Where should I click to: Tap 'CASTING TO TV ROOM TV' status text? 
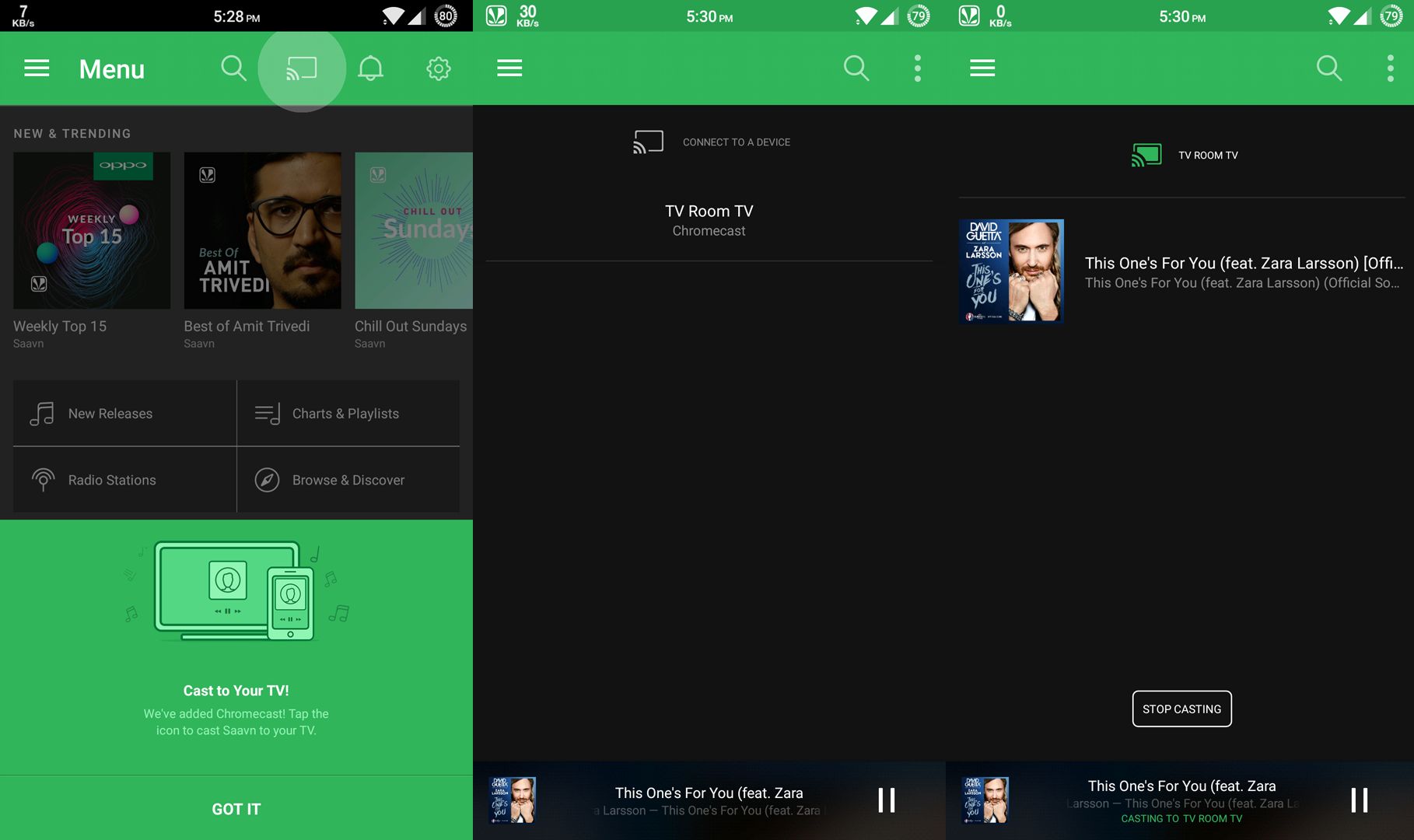coord(1181,818)
